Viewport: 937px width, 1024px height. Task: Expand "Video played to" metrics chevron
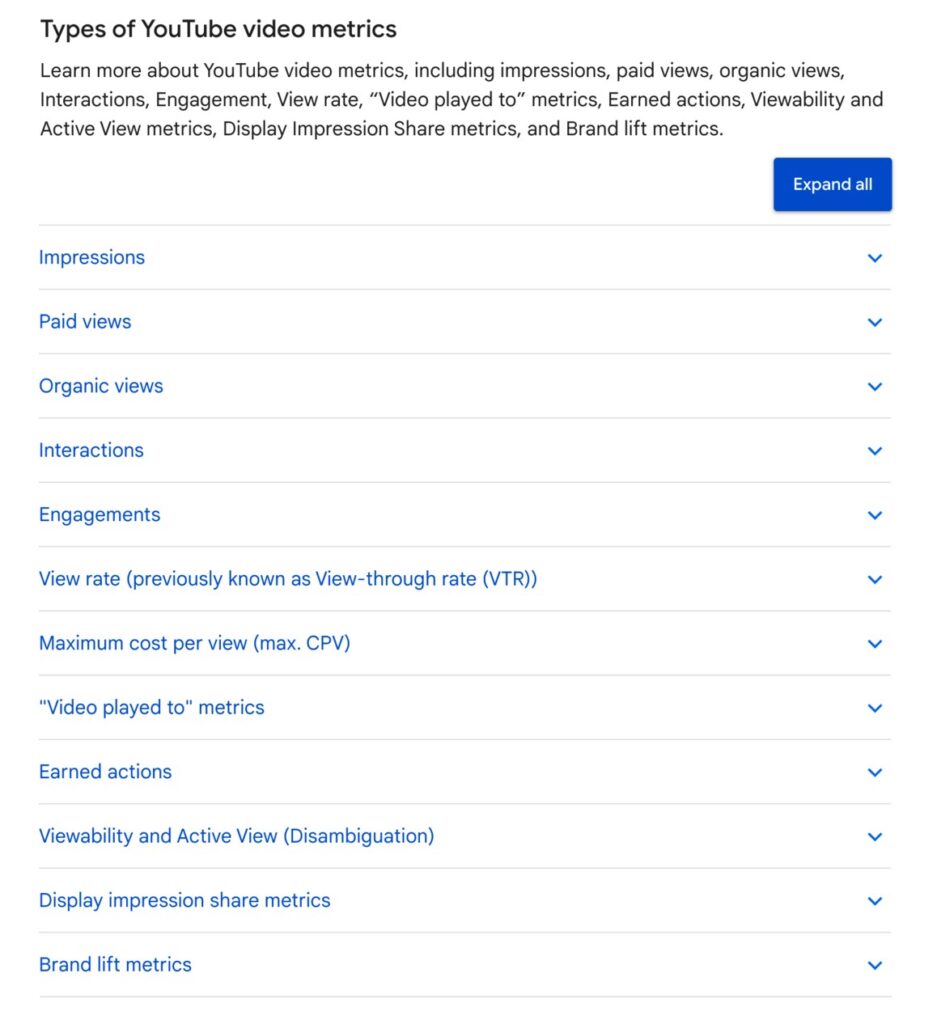(875, 708)
